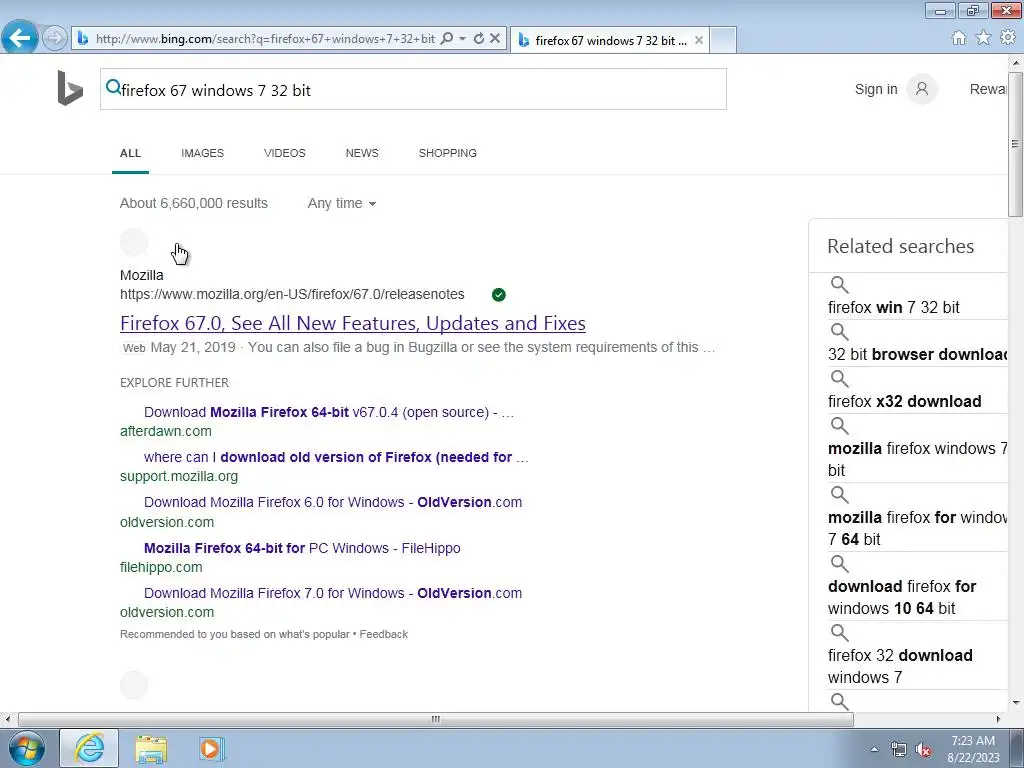Click the horizontal scrollbar thumb
Image resolution: width=1024 pixels, height=768 pixels.
pos(436,720)
